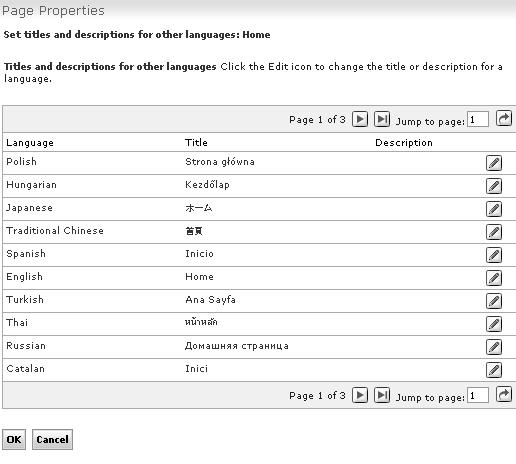The height and width of the screenshot is (464, 516).
Task: Go to next page in top pager
Action: tap(360, 119)
